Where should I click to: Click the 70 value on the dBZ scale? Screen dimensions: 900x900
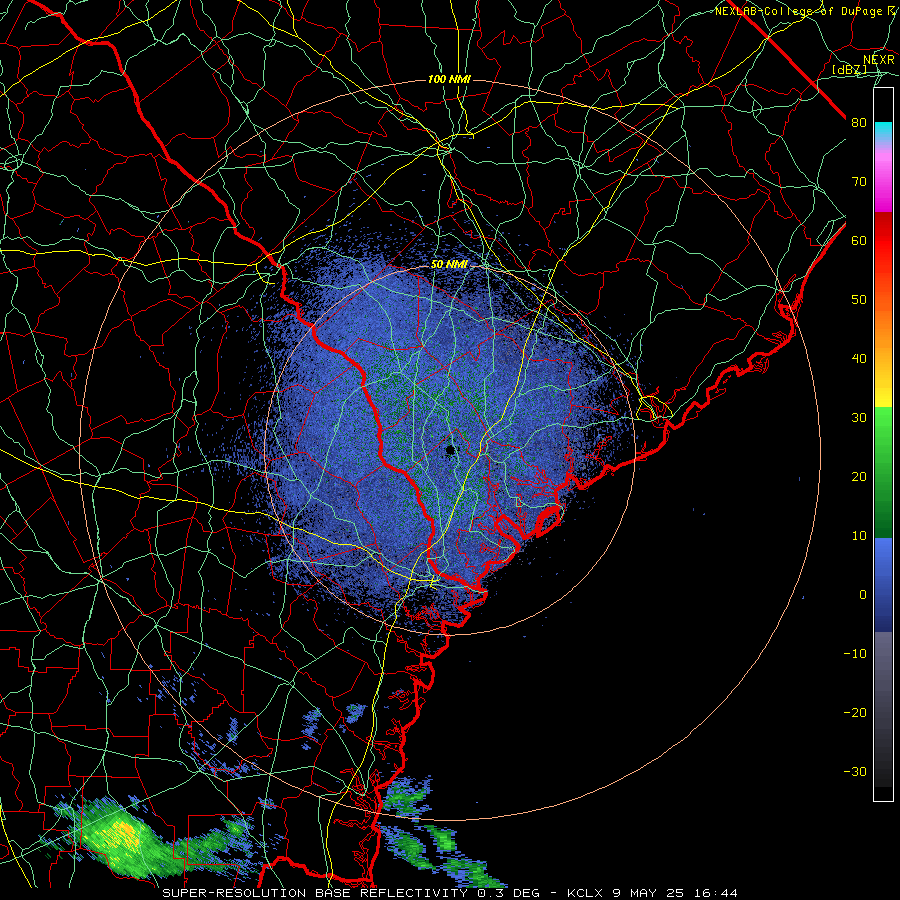point(859,181)
